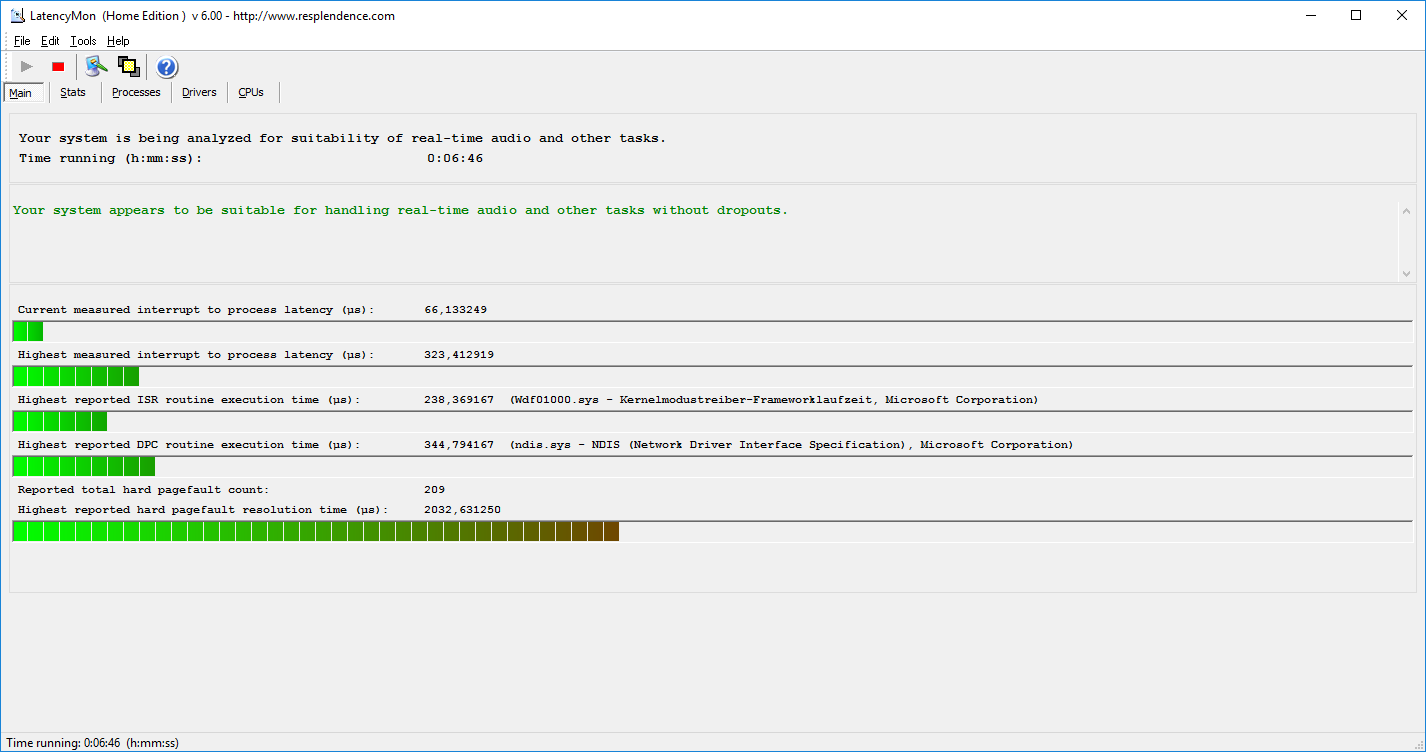This screenshot has width=1426, height=752.
Task: Click the 'Reported total hard pagefault count' label
Action: coord(143,490)
